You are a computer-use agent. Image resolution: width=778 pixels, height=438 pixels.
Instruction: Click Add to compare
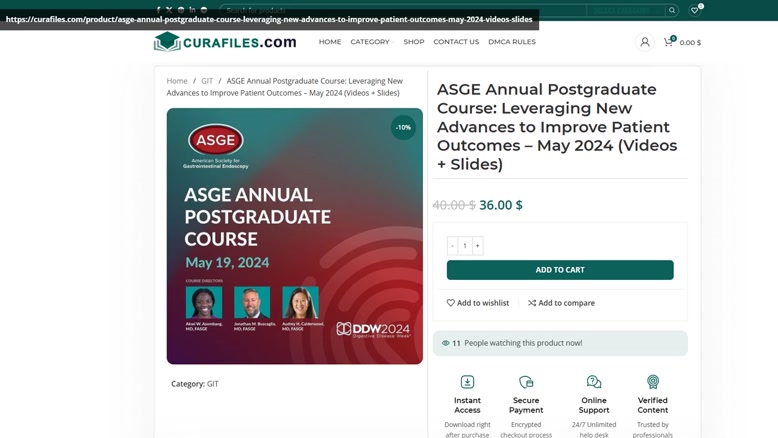pyautogui.click(x=561, y=303)
